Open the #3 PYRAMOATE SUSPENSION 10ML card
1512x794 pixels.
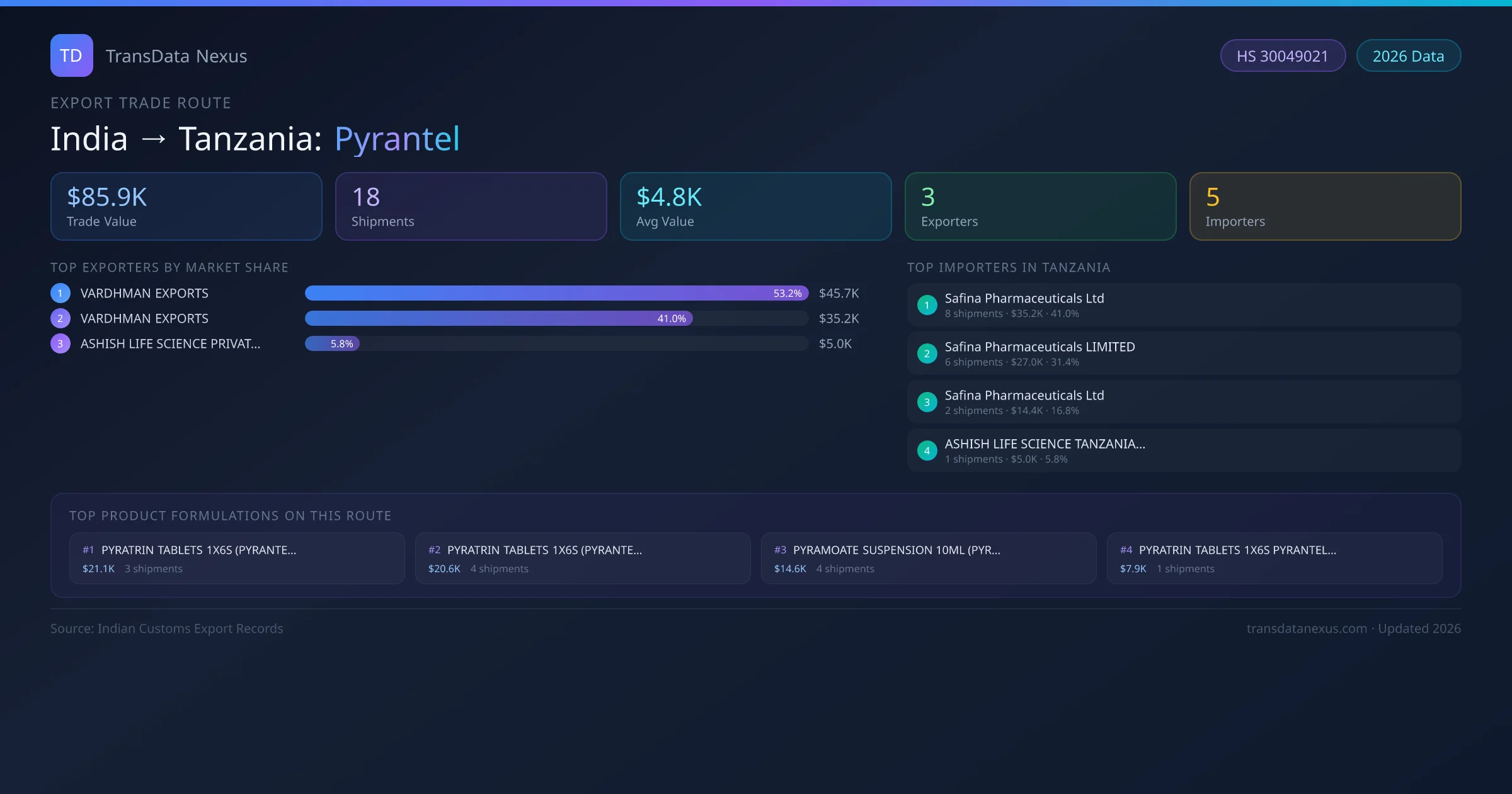928,558
